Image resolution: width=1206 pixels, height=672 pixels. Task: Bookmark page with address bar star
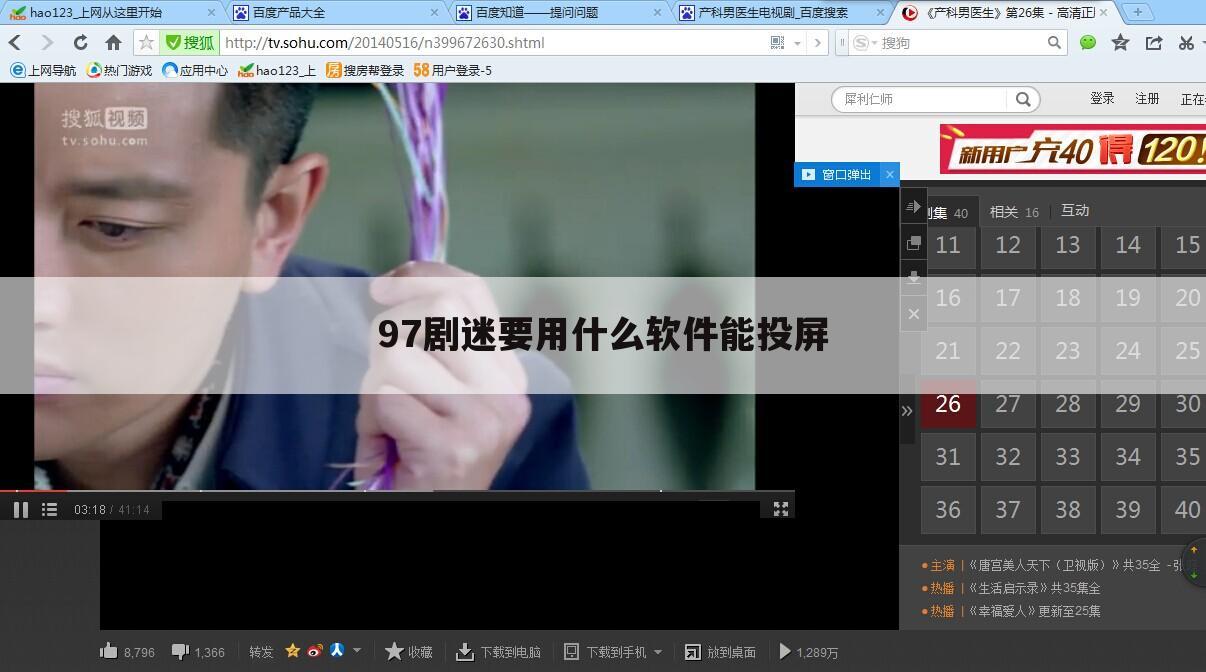146,43
